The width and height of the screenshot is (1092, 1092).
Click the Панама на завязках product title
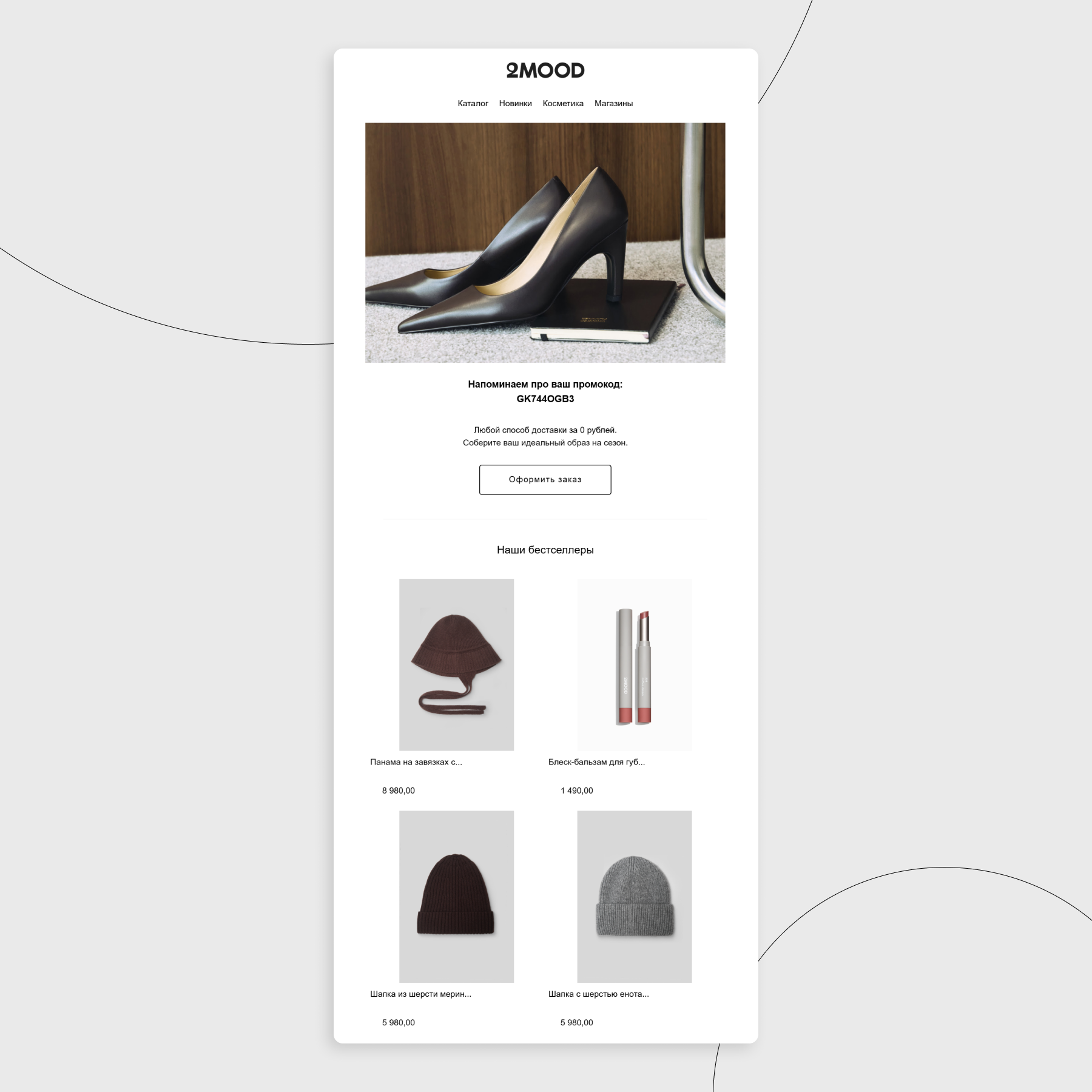pyautogui.click(x=416, y=762)
